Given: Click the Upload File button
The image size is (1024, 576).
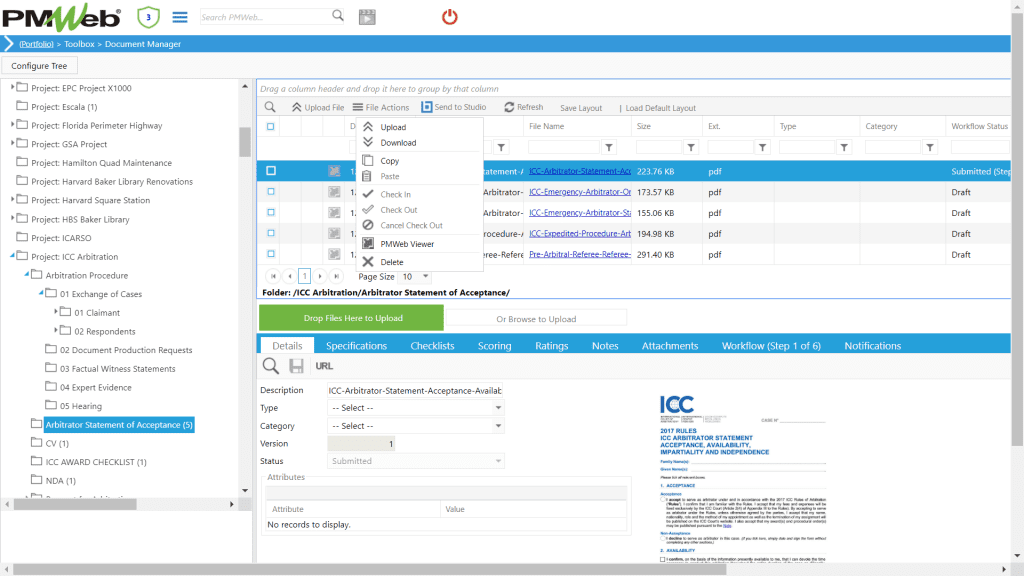Looking at the screenshot, I should coord(318,107).
